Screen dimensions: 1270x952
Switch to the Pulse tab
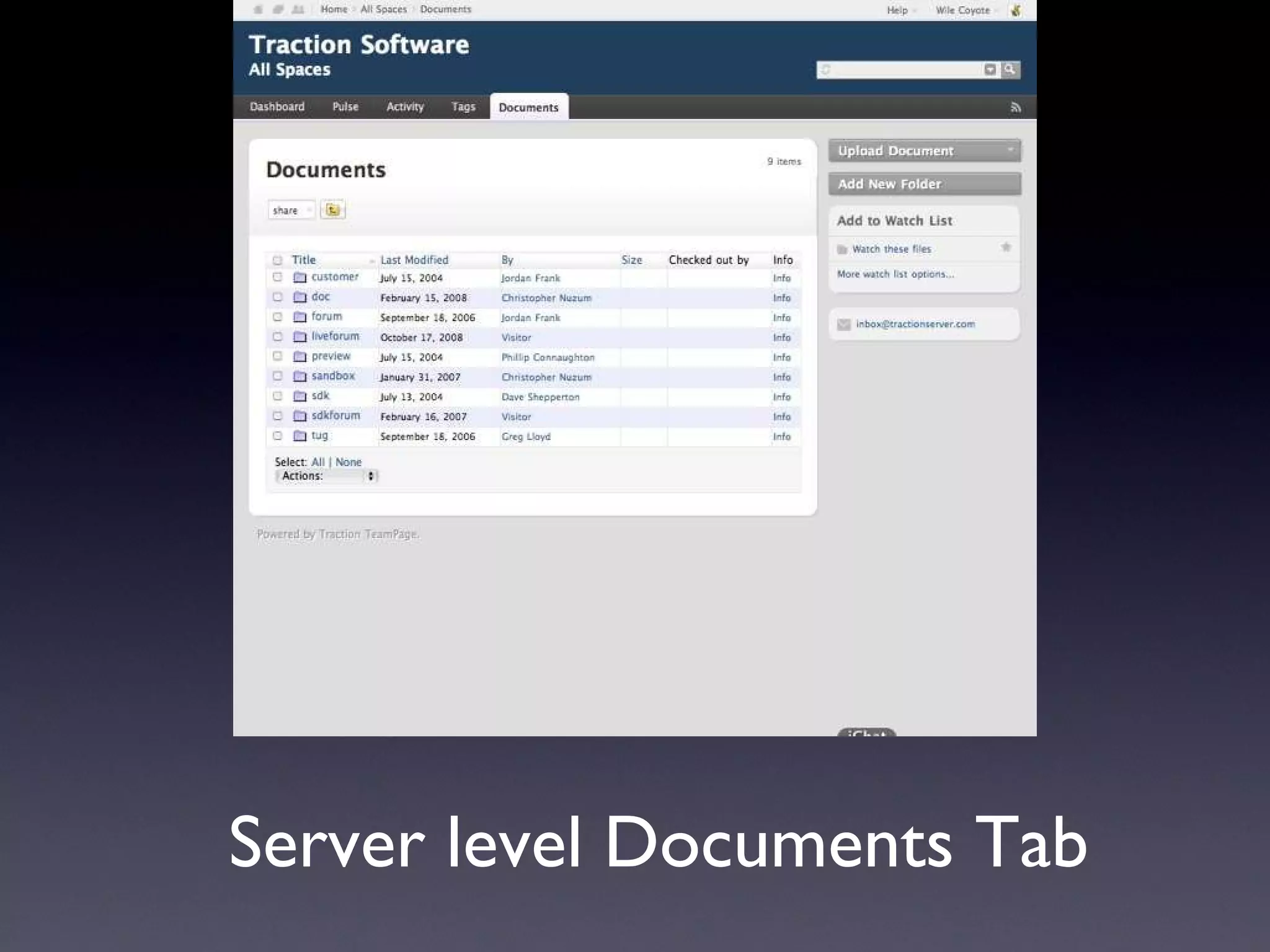coord(345,107)
